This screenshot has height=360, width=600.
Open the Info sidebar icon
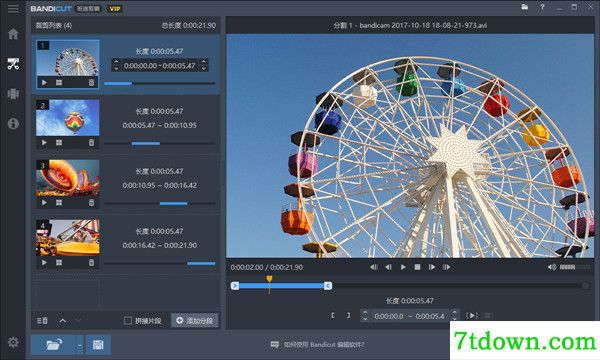point(13,124)
